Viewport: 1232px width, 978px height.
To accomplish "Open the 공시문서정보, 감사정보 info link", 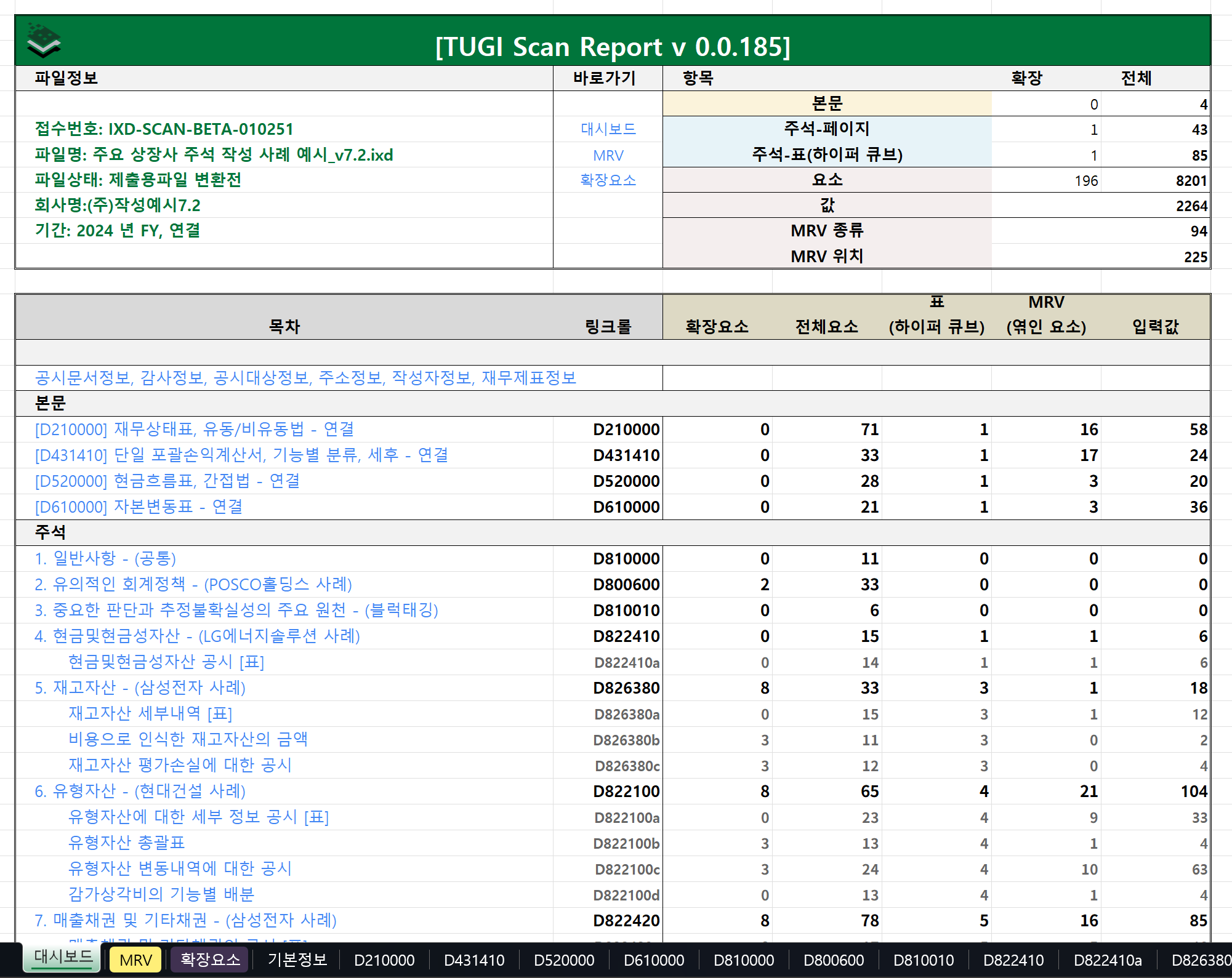I will coord(305,378).
